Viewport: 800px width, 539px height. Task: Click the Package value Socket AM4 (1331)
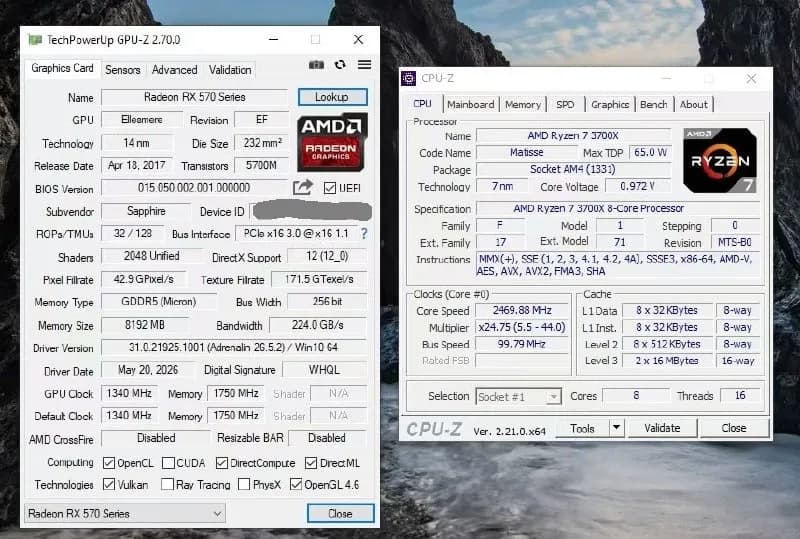tap(573, 169)
